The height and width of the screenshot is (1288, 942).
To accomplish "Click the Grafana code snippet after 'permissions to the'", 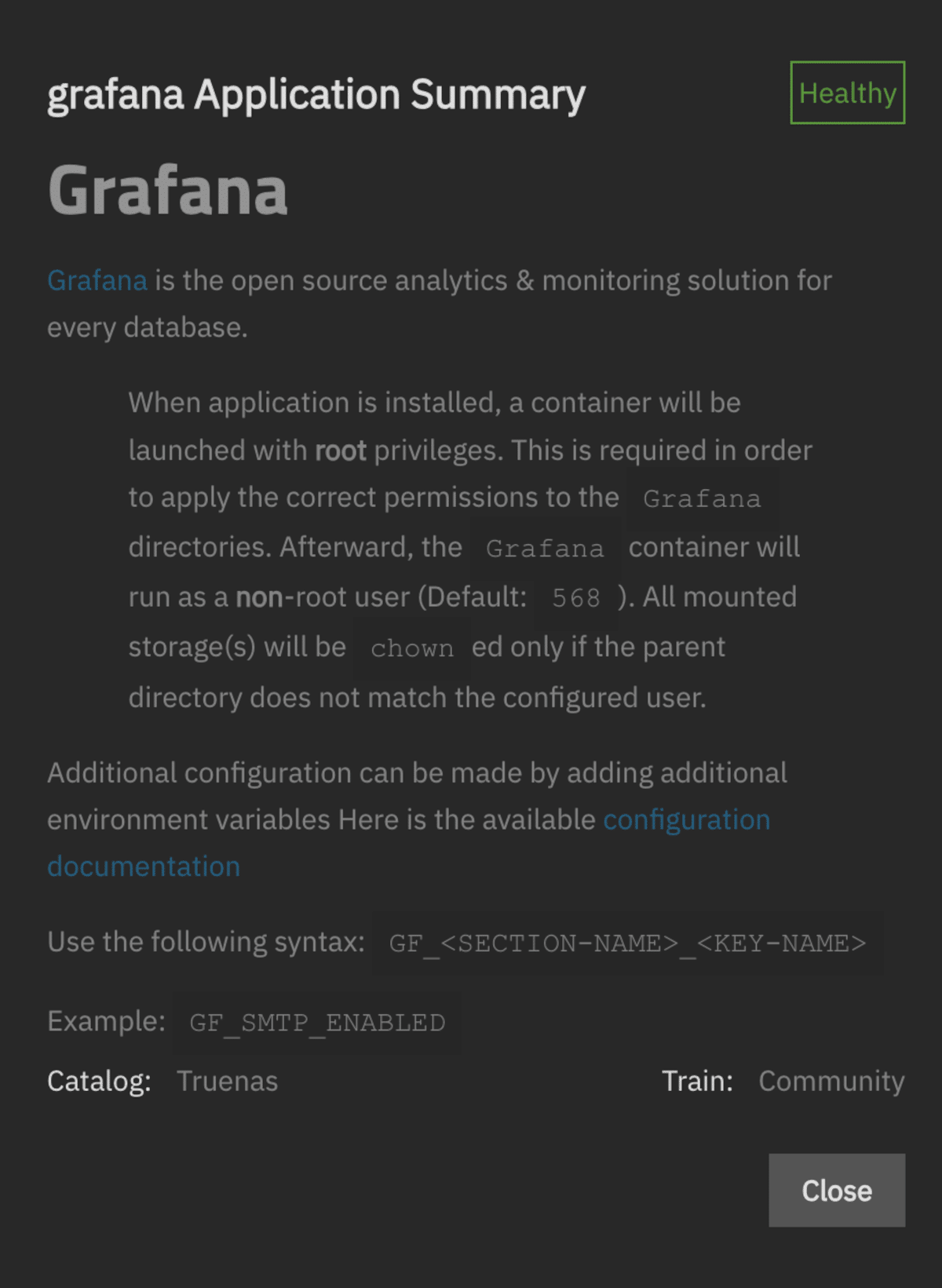I will pyautogui.click(x=702, y=498).
